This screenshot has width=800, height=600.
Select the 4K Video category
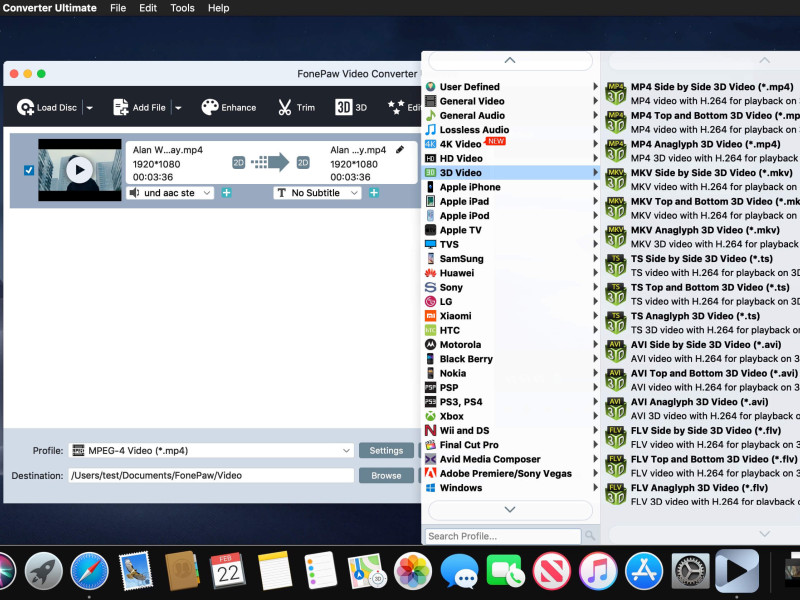tap(511, 144)
